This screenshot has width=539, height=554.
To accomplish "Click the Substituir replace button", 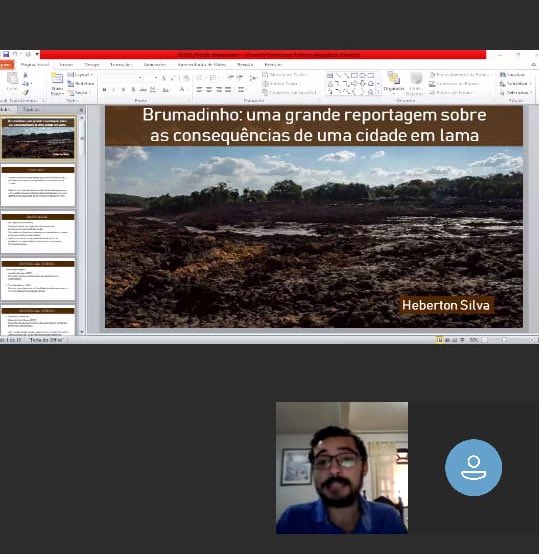I will [x=516, y=84].
